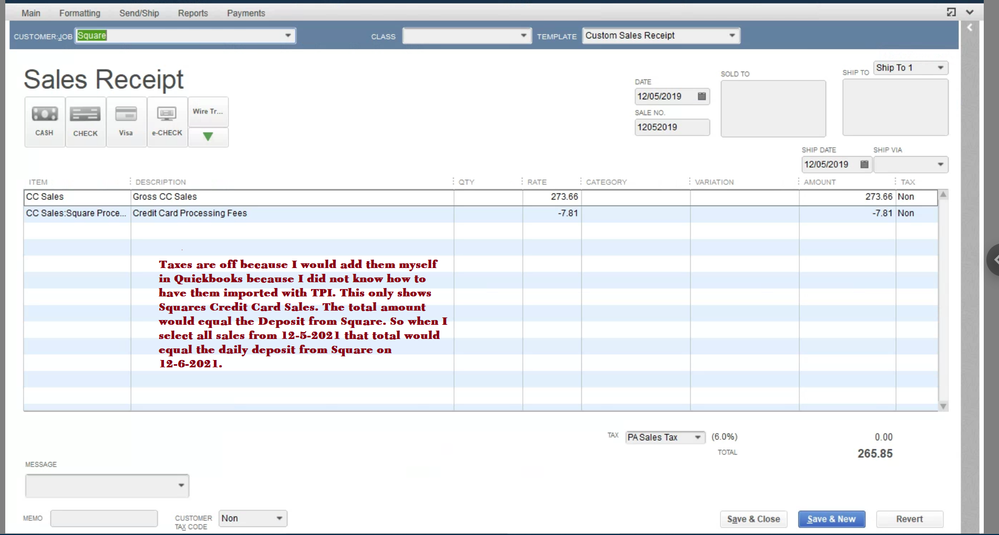Expand more payment methods green arrow

tap(208, 137)
